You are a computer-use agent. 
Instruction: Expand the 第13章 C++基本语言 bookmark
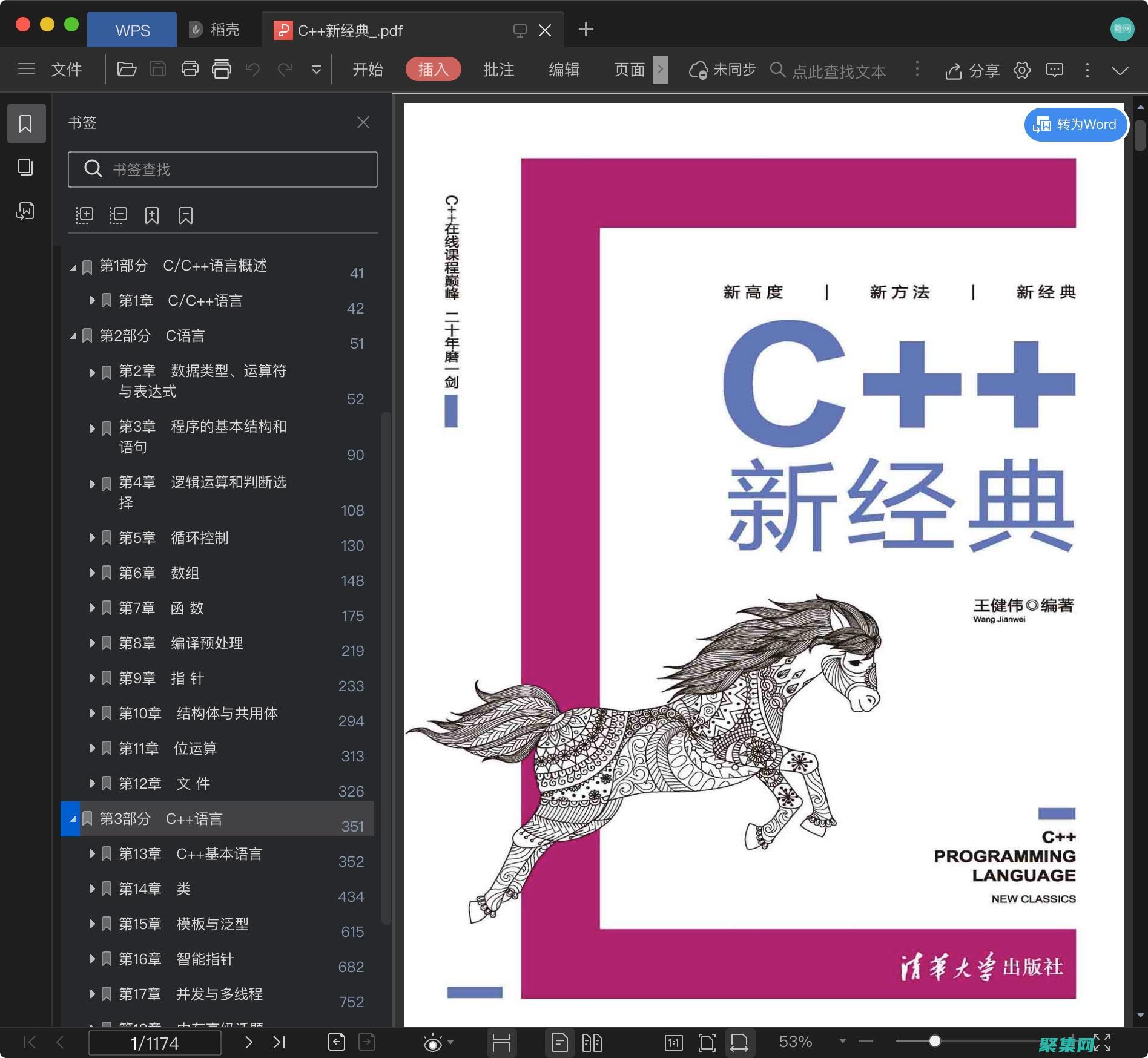(x=92, y=853)
